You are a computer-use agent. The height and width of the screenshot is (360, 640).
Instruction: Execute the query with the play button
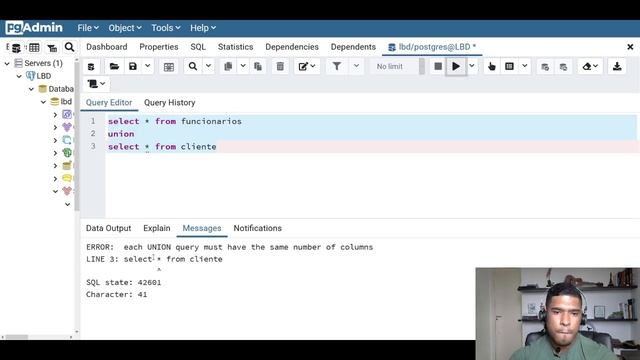coord(456,67)
